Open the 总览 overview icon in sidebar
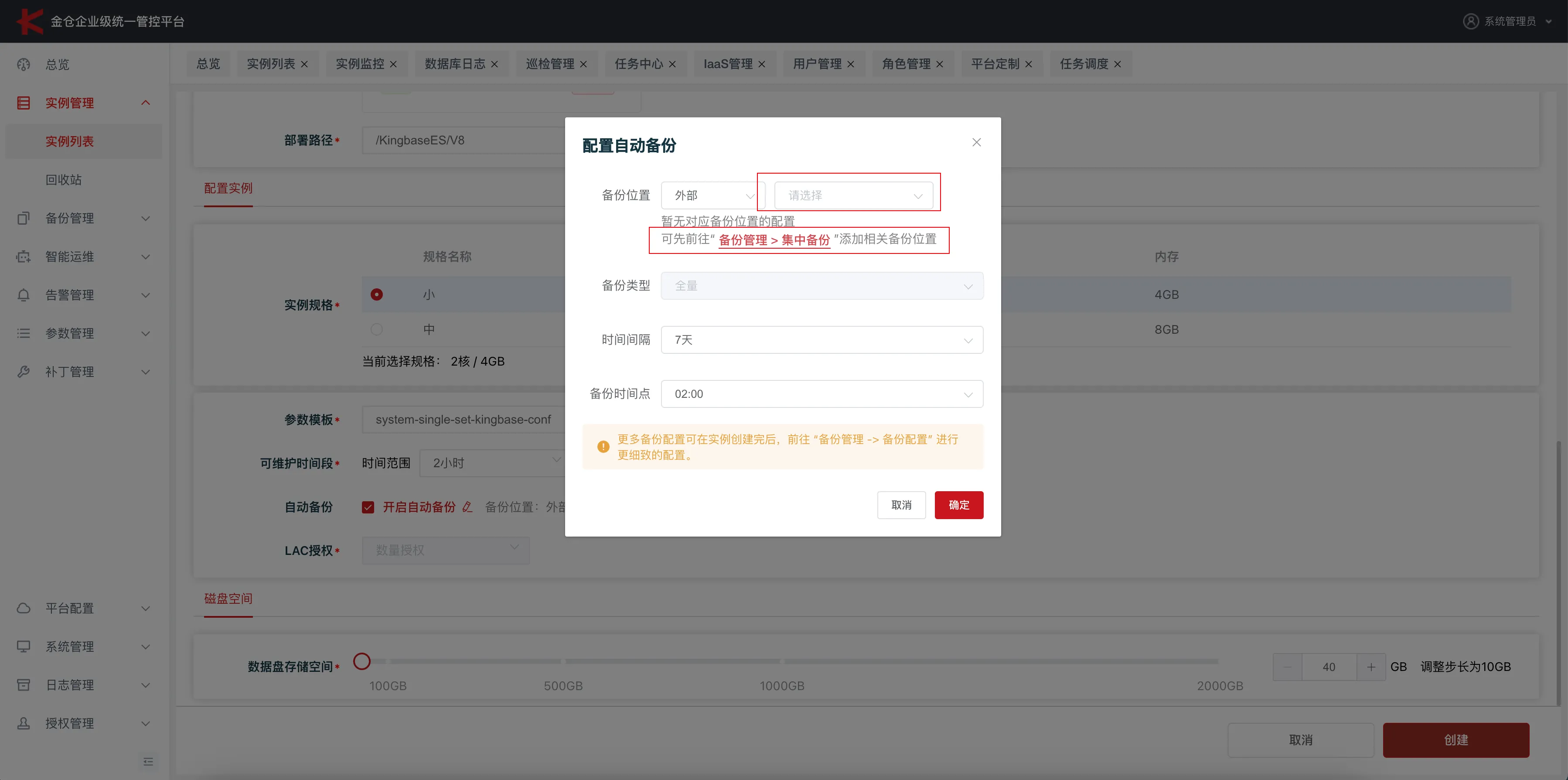Screen dimensions: 1568x780 coord(23,65)
